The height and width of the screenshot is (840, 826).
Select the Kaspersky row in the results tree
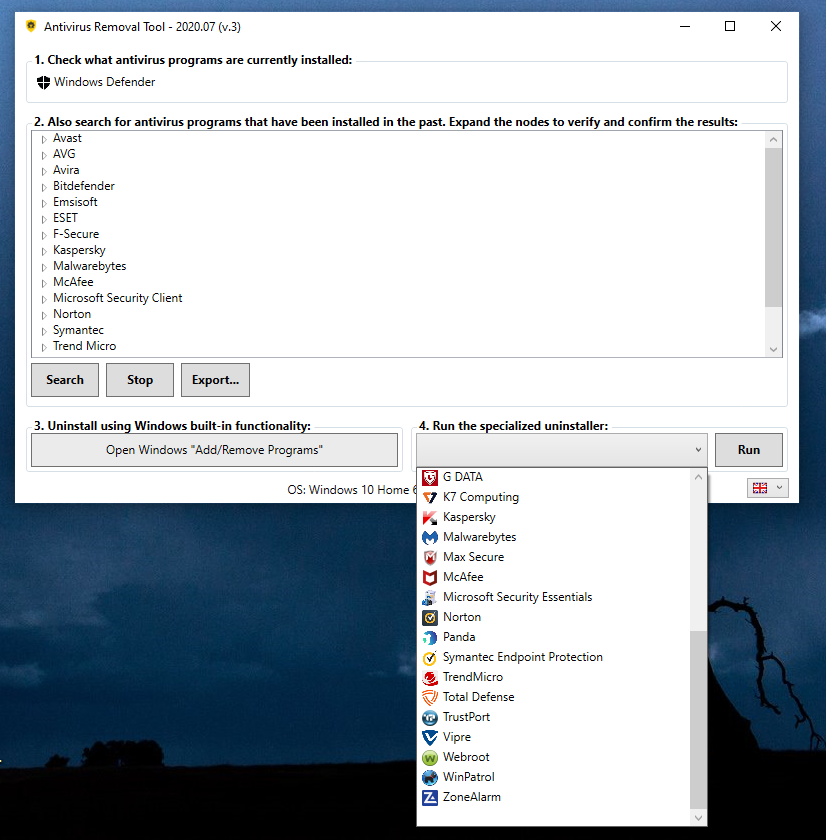[79, 250]
